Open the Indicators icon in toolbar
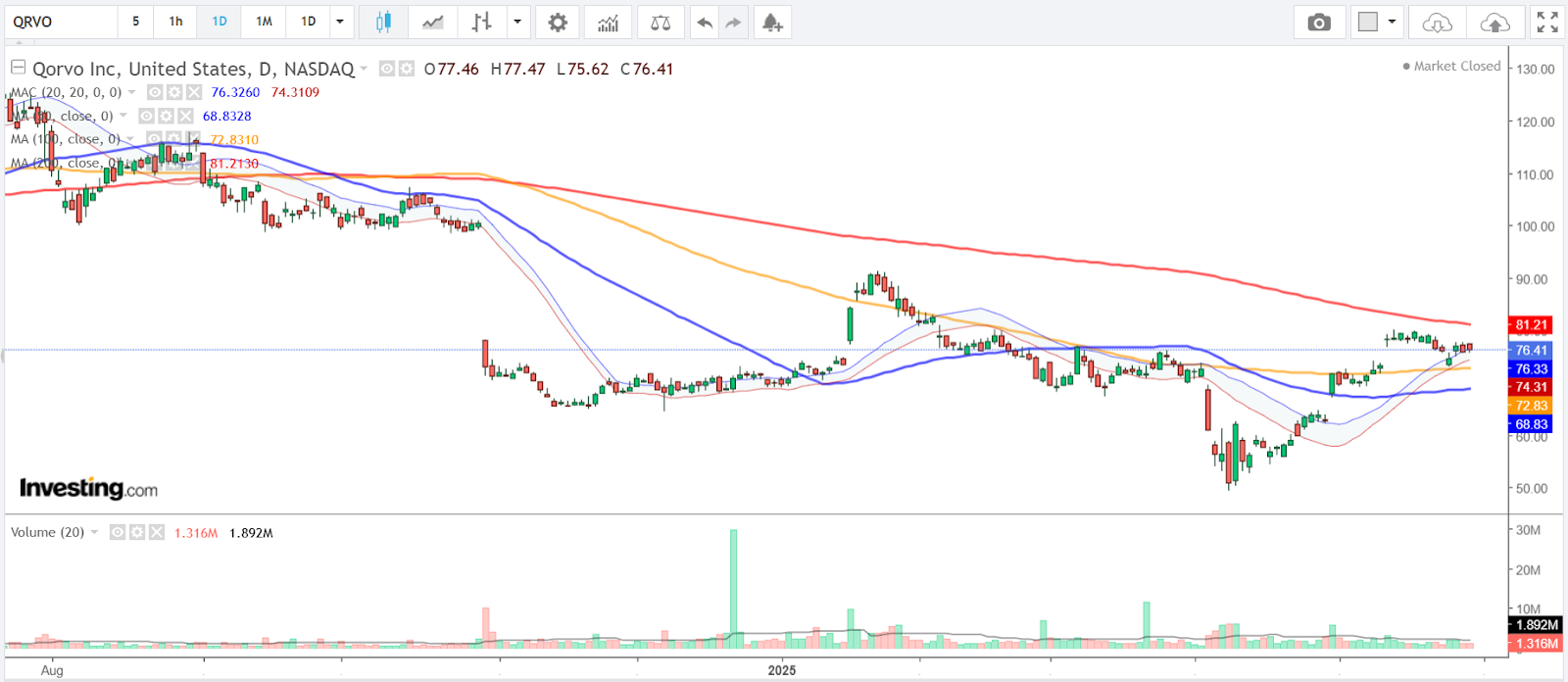1568x682 pixels. [608, 22]
